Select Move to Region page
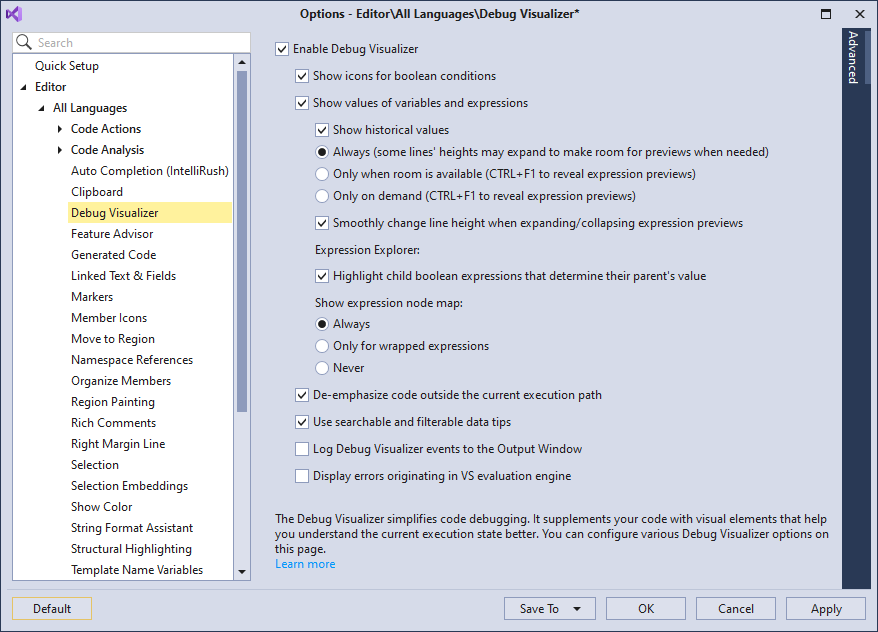The image size is (878, 632). (113, 339)
